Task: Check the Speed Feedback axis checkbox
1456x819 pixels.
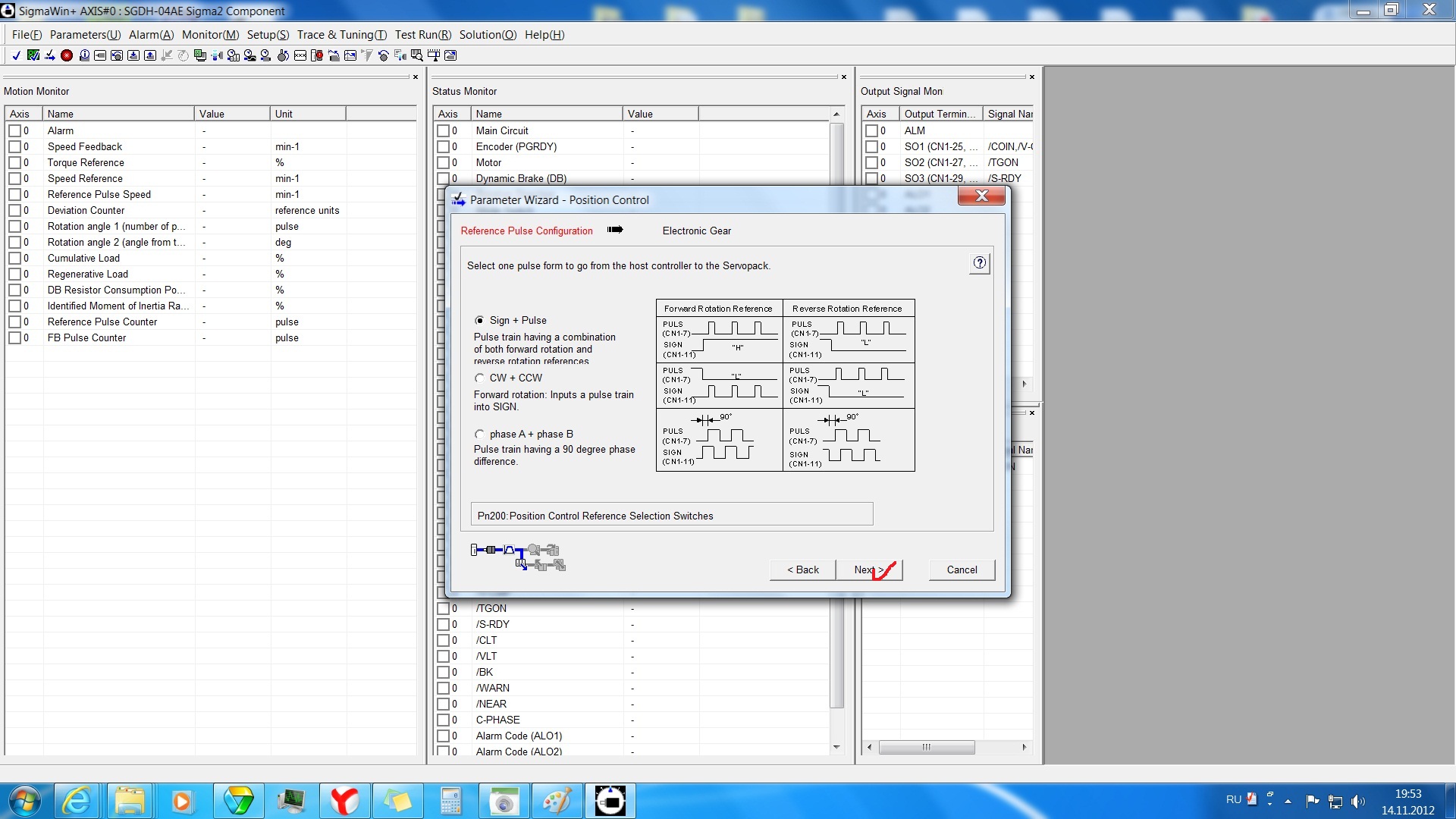Action: point(14,146)
